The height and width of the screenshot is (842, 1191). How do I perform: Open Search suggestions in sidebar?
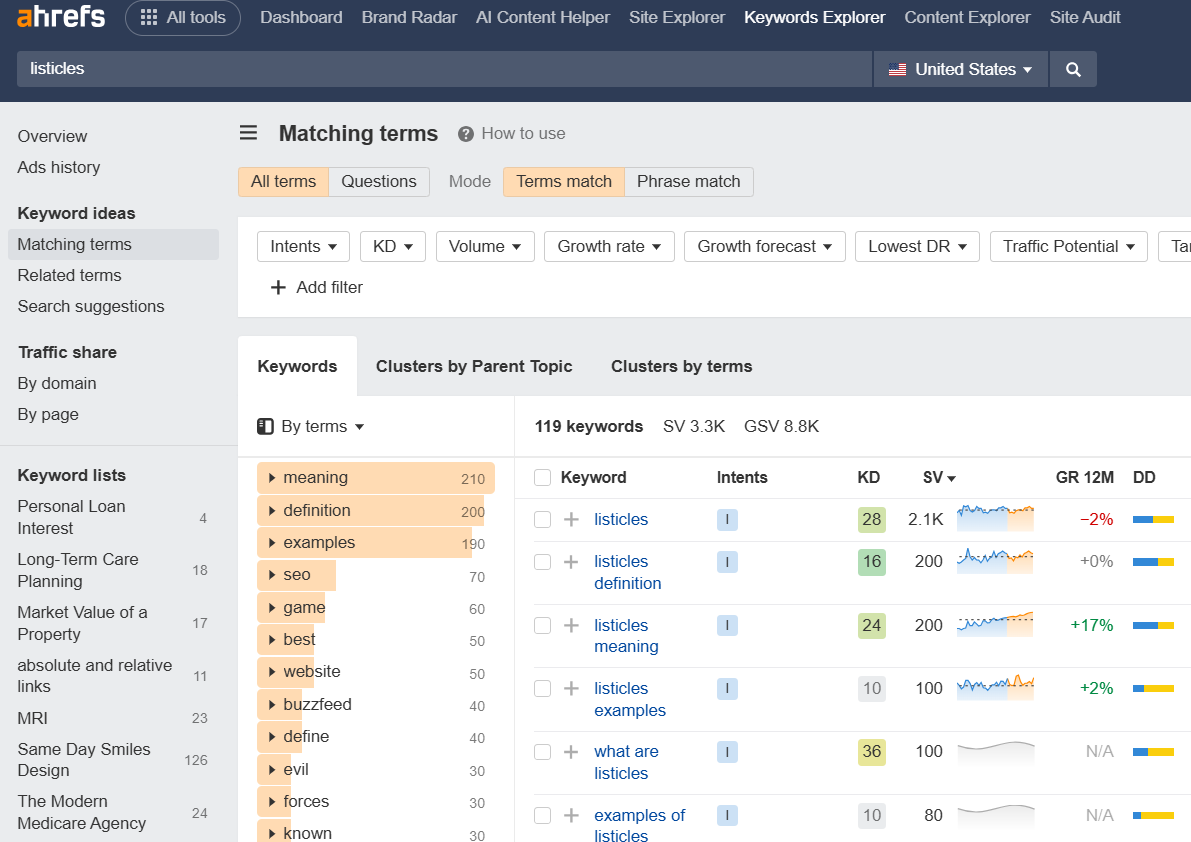pos(90,307)
